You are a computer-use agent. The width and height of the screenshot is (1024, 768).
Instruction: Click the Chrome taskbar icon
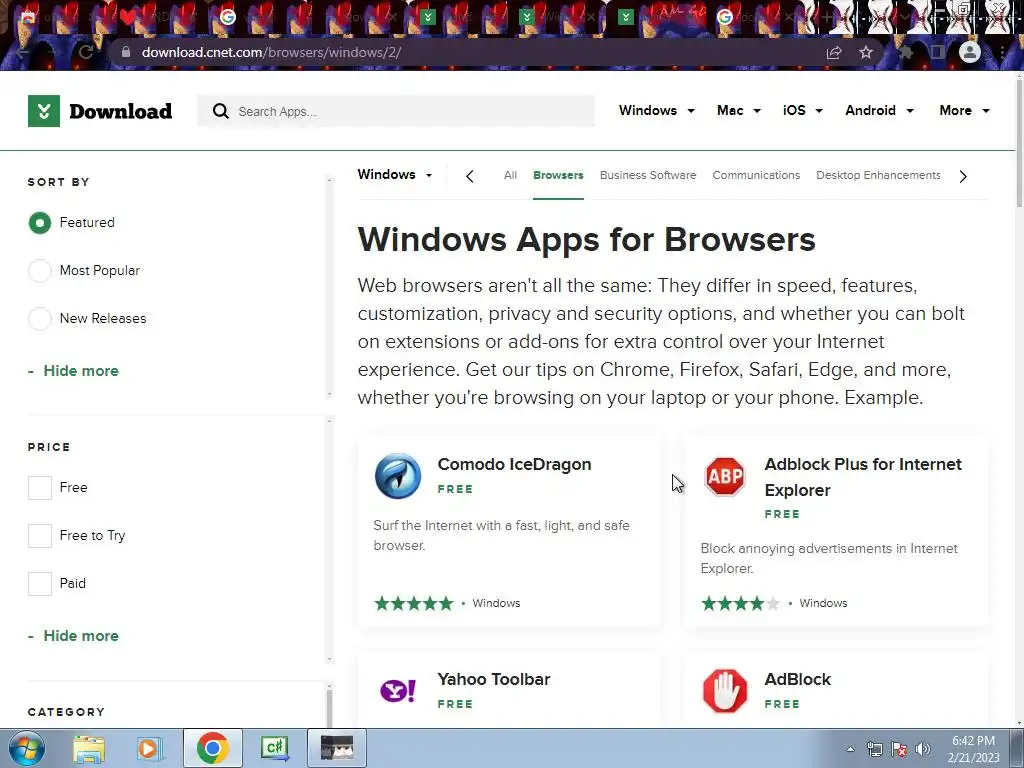[x=212, y=748]
